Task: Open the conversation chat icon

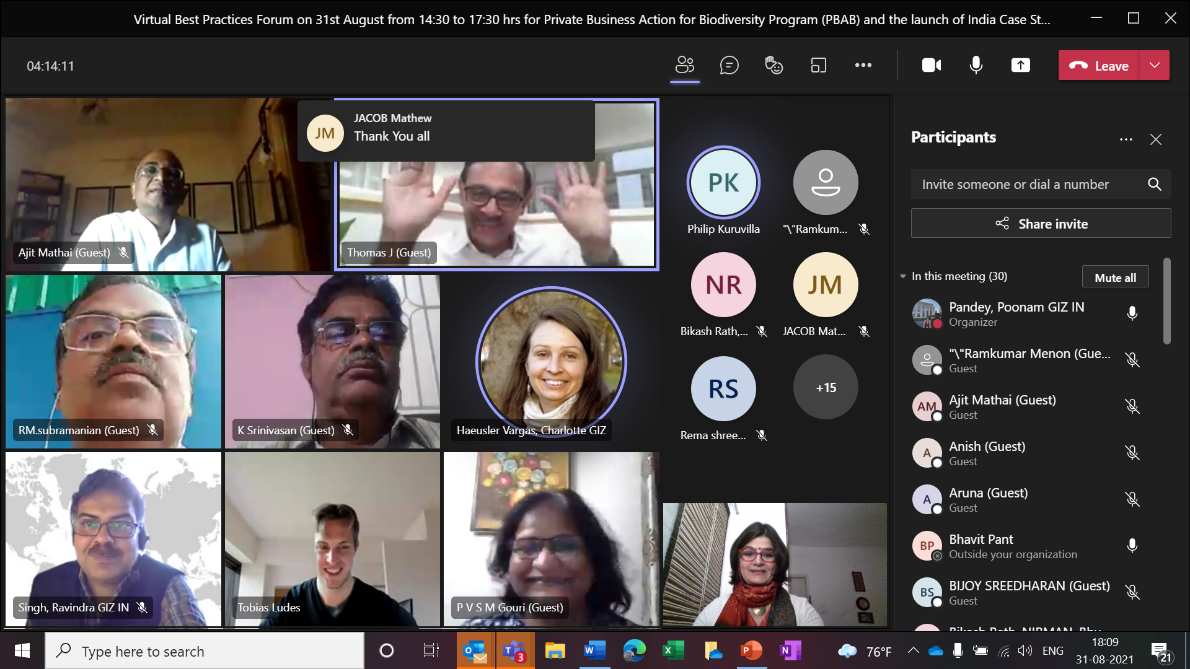Action: click(x=729, y=65)
